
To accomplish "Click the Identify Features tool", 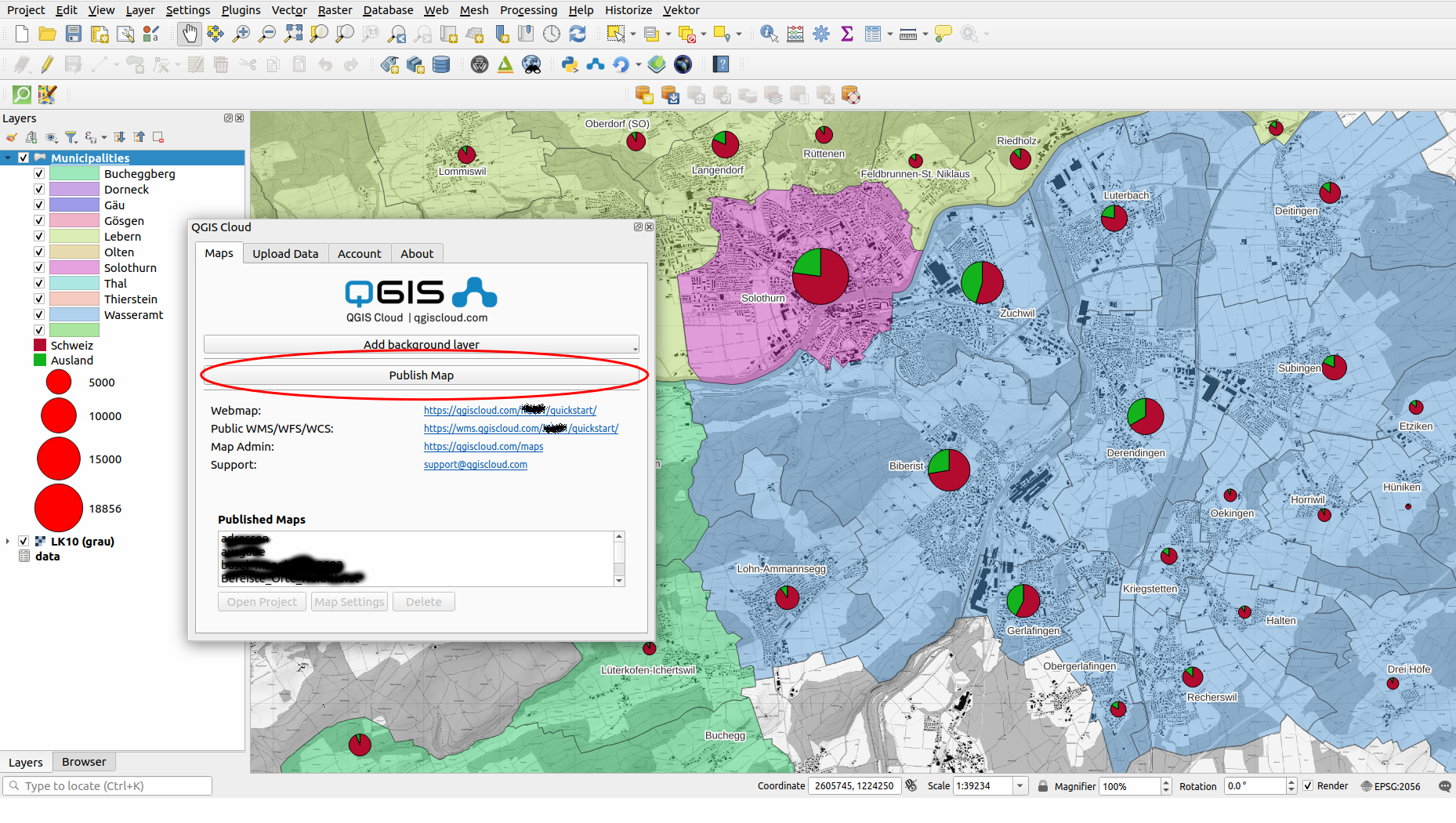I will pos(769,34).
